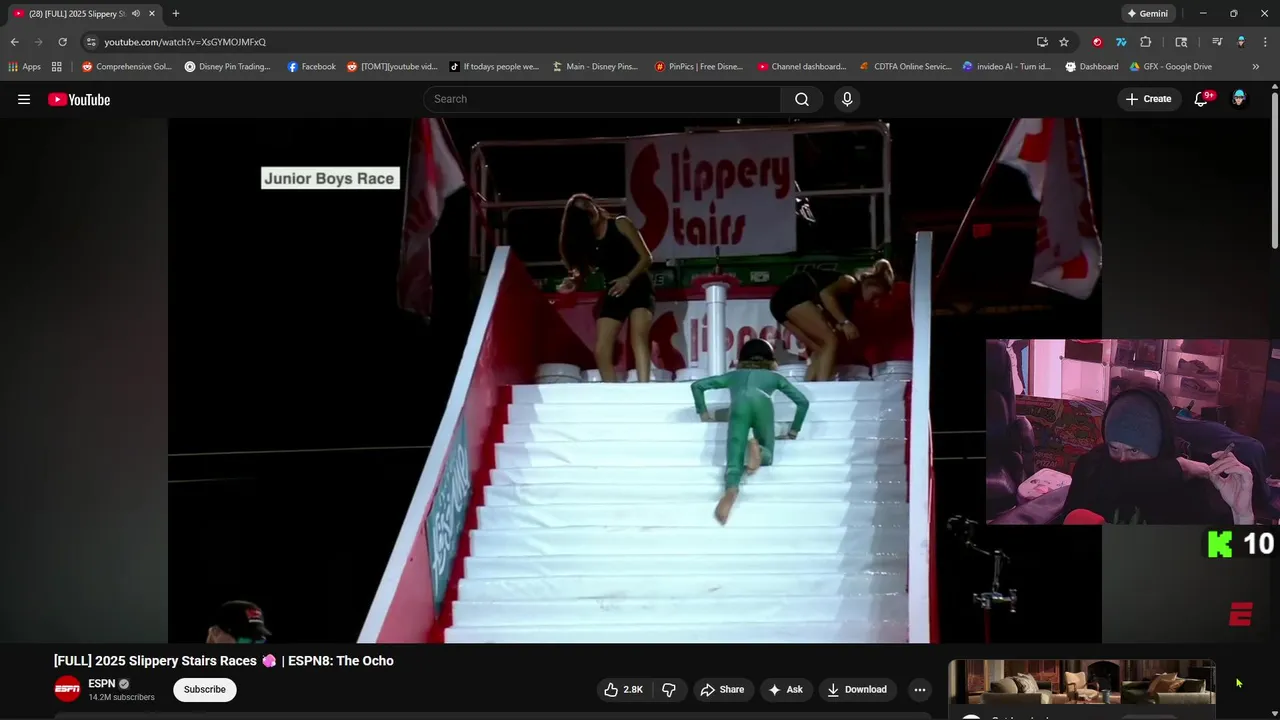Click the blue 7TV extension icon

(1121, 42)
